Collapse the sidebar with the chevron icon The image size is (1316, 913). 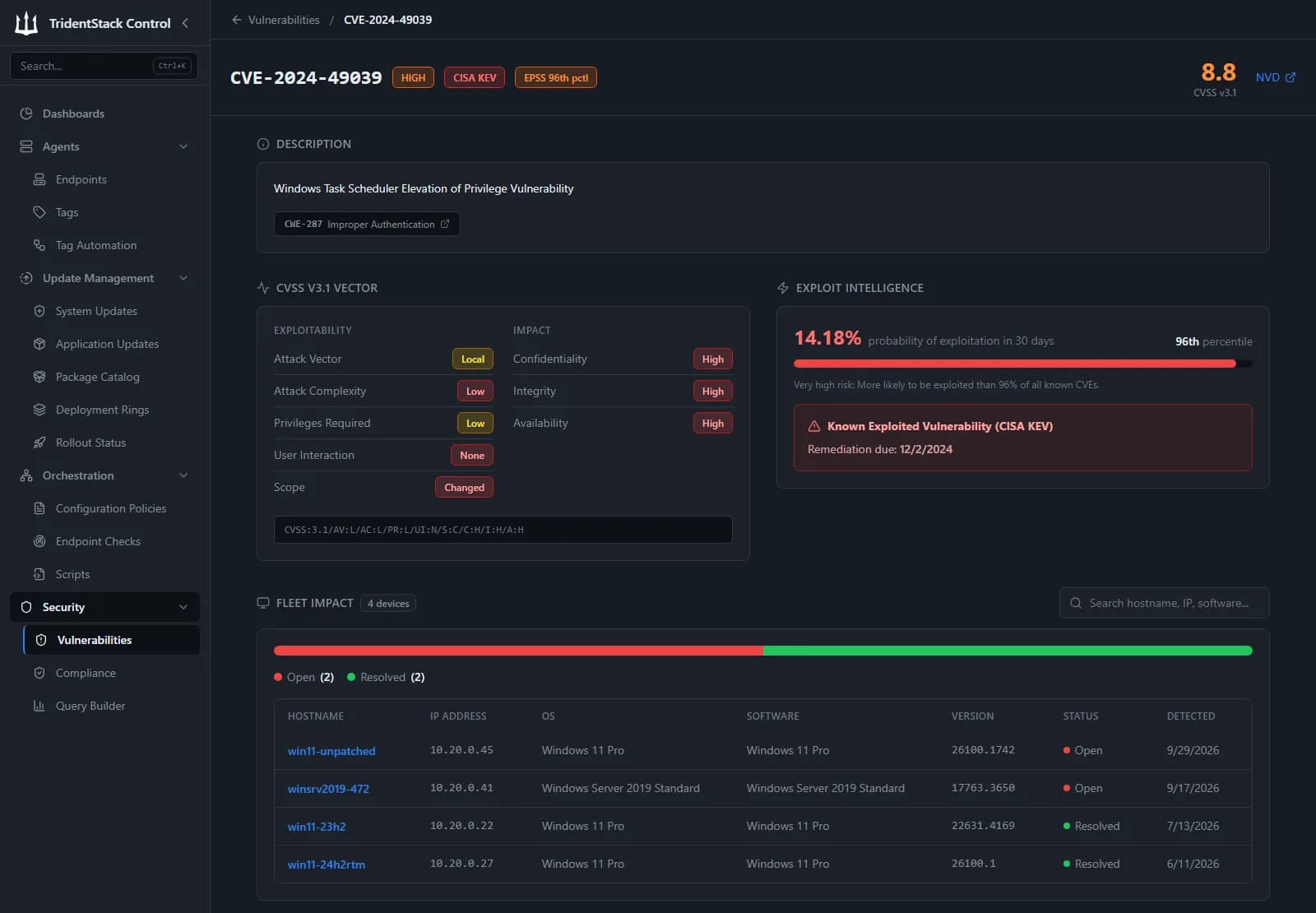(x=185, y=23)
